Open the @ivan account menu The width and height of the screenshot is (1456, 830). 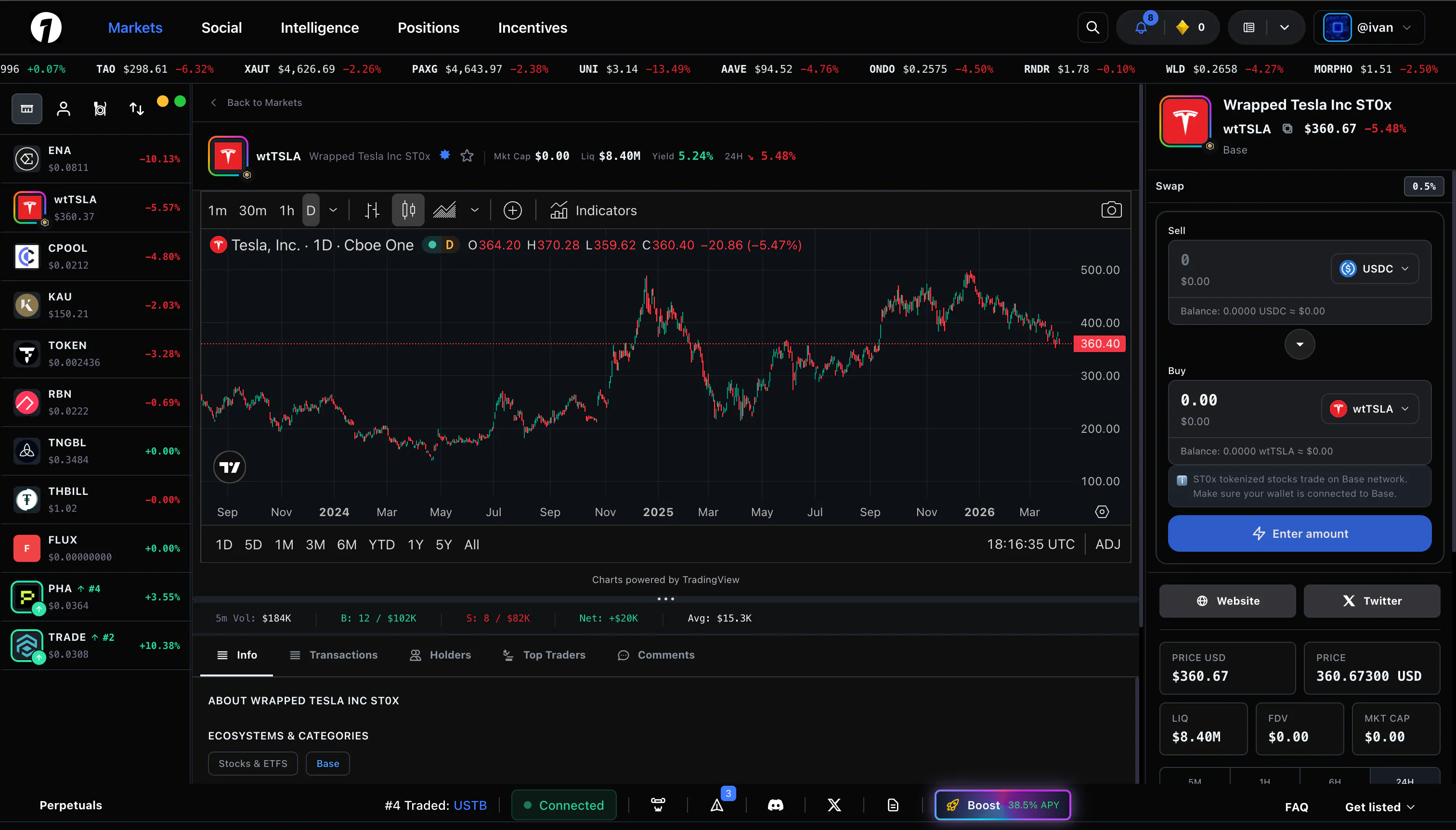(1369, 27)
